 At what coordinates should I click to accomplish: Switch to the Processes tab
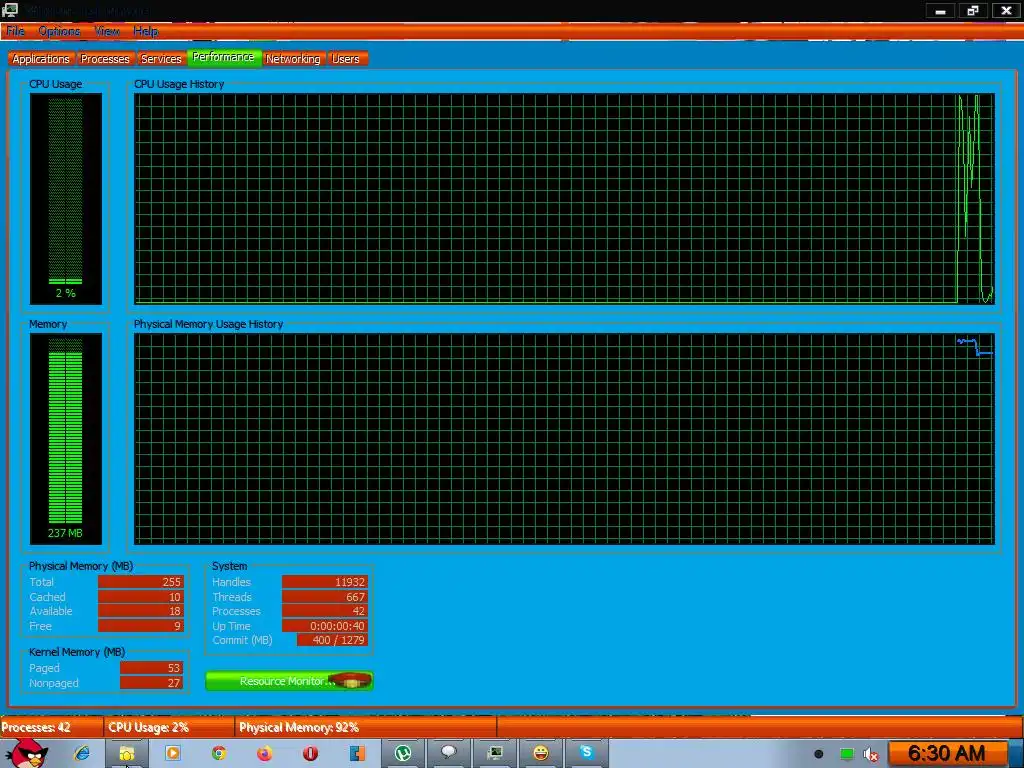[105, 59]
